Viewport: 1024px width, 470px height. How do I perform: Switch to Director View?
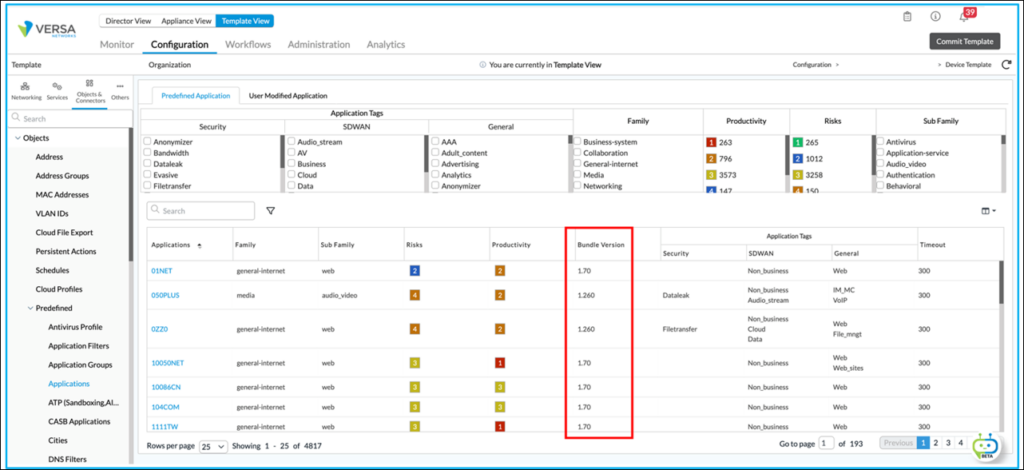click(128, 21)
